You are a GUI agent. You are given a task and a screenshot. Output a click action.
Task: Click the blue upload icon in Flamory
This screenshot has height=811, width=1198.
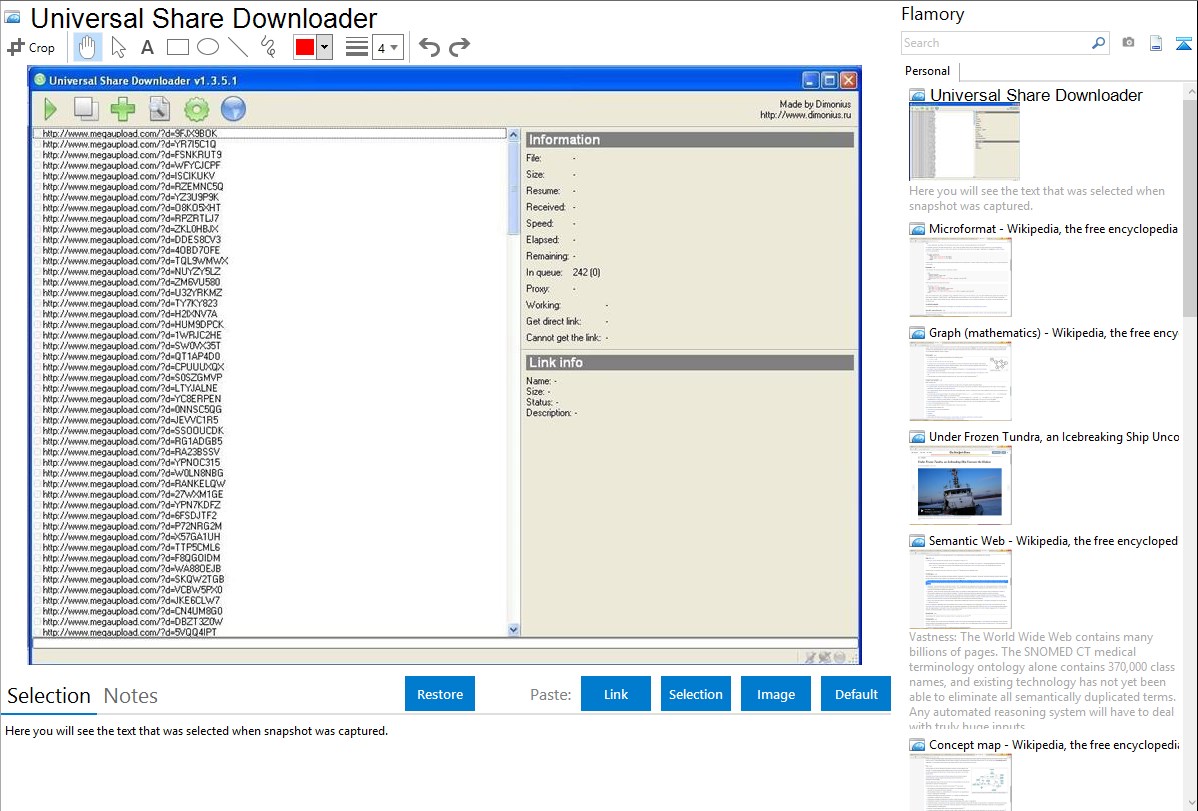[1183, 43]
